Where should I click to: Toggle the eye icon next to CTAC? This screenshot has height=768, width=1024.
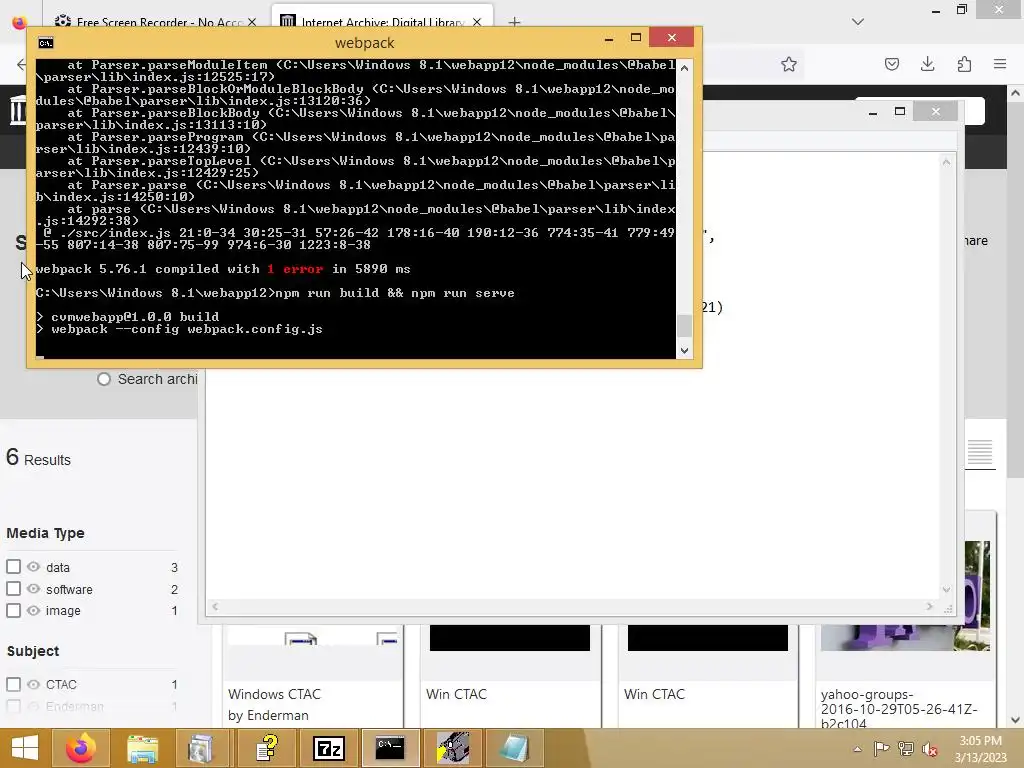(x=33, y=684)
